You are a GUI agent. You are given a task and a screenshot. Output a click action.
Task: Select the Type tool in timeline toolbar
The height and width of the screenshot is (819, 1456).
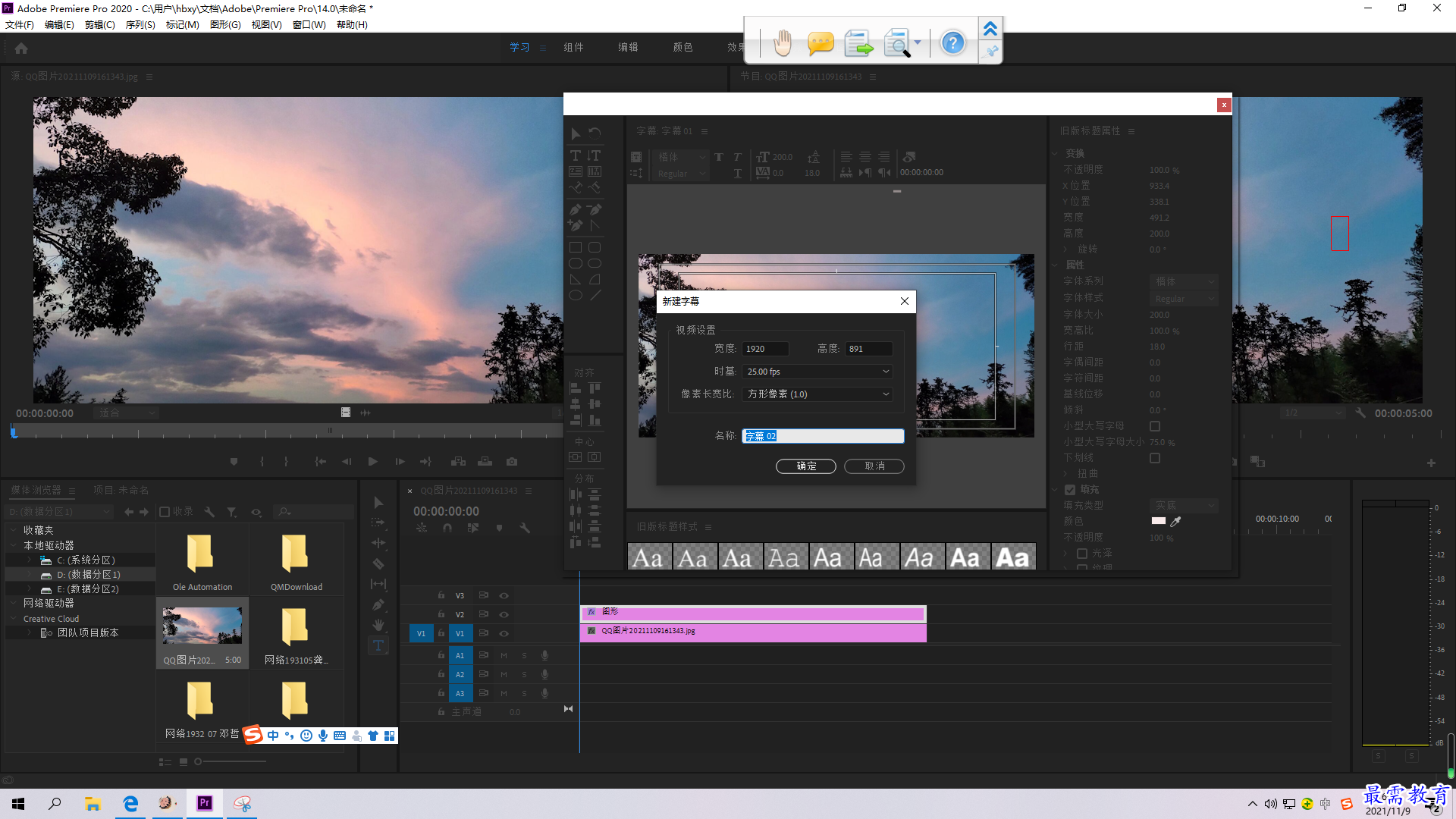tap(378, 645)
